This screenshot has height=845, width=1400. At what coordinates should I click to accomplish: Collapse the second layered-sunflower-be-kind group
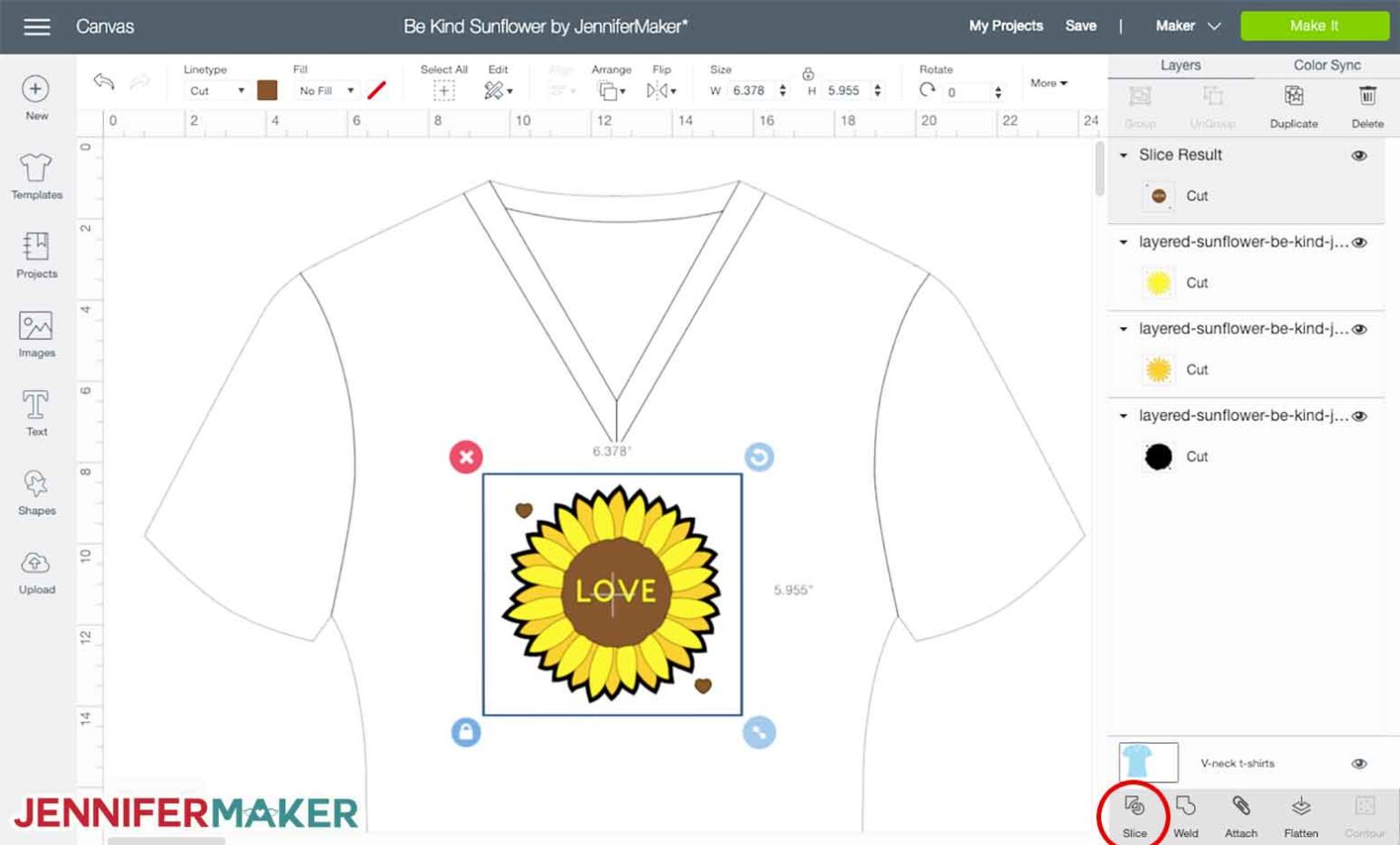[1124, 329]
